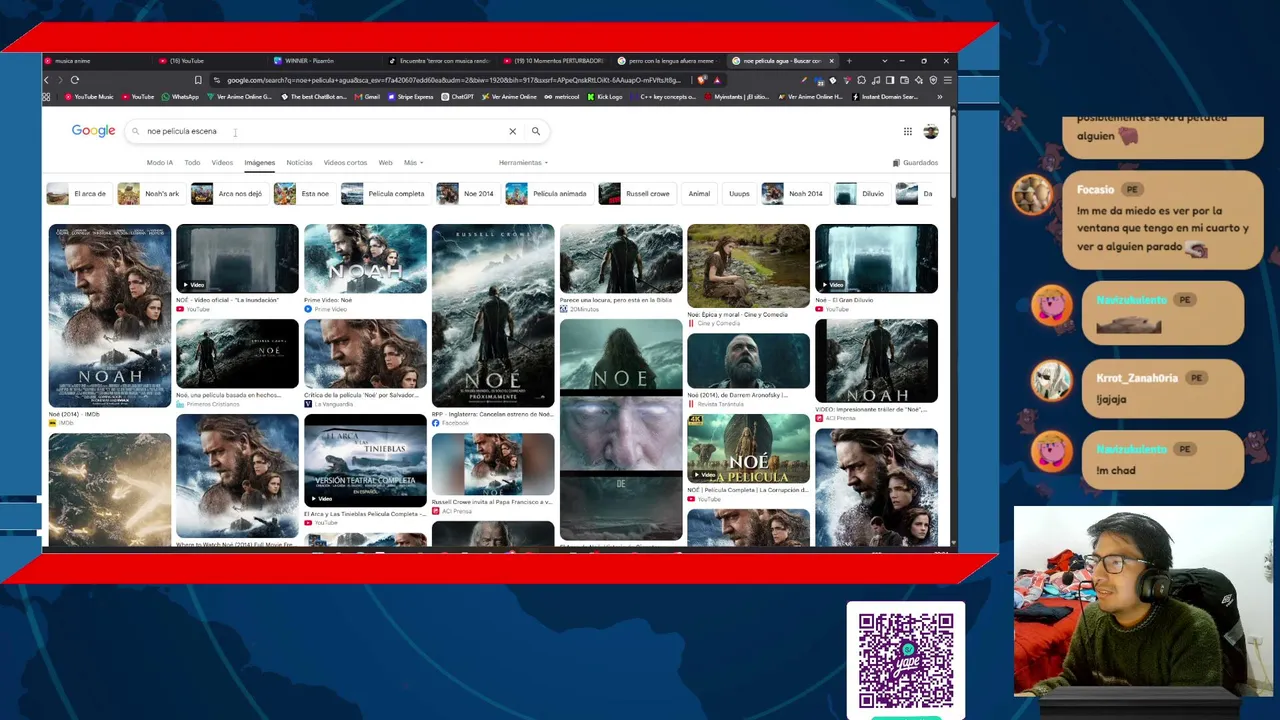Open the metricool bookmark

(562, 97)
